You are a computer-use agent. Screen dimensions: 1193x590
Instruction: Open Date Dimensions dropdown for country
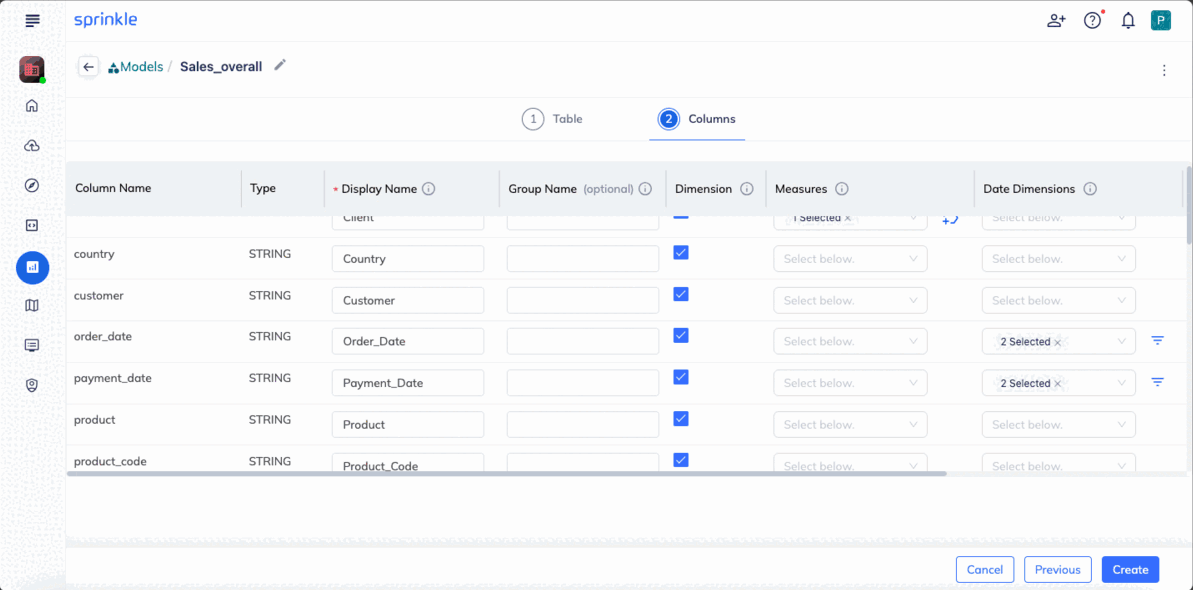[x=1059, y=259]
